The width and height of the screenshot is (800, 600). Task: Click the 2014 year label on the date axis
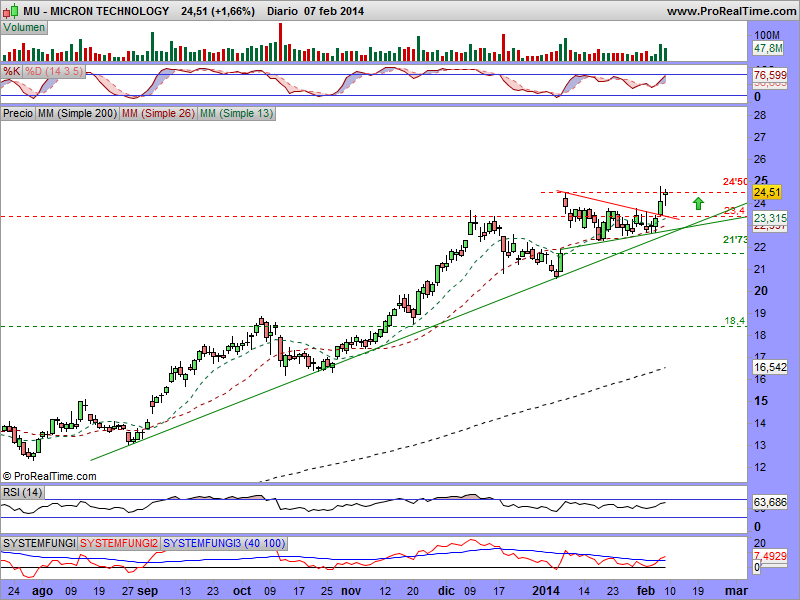coord(546,591)
